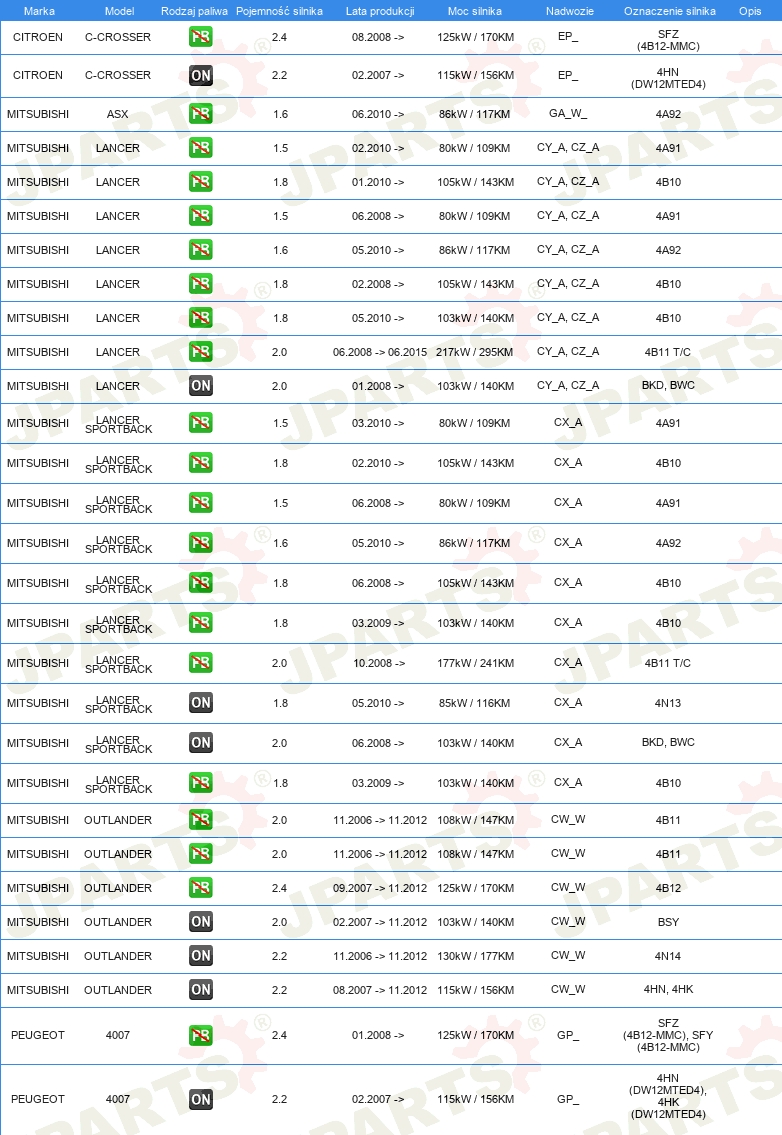Click petrol icon in Lancer Sportback 1.5 03.2010 row
This screenshot has width=782, height=1135.
pyautogui.click(x=201, y=423)
